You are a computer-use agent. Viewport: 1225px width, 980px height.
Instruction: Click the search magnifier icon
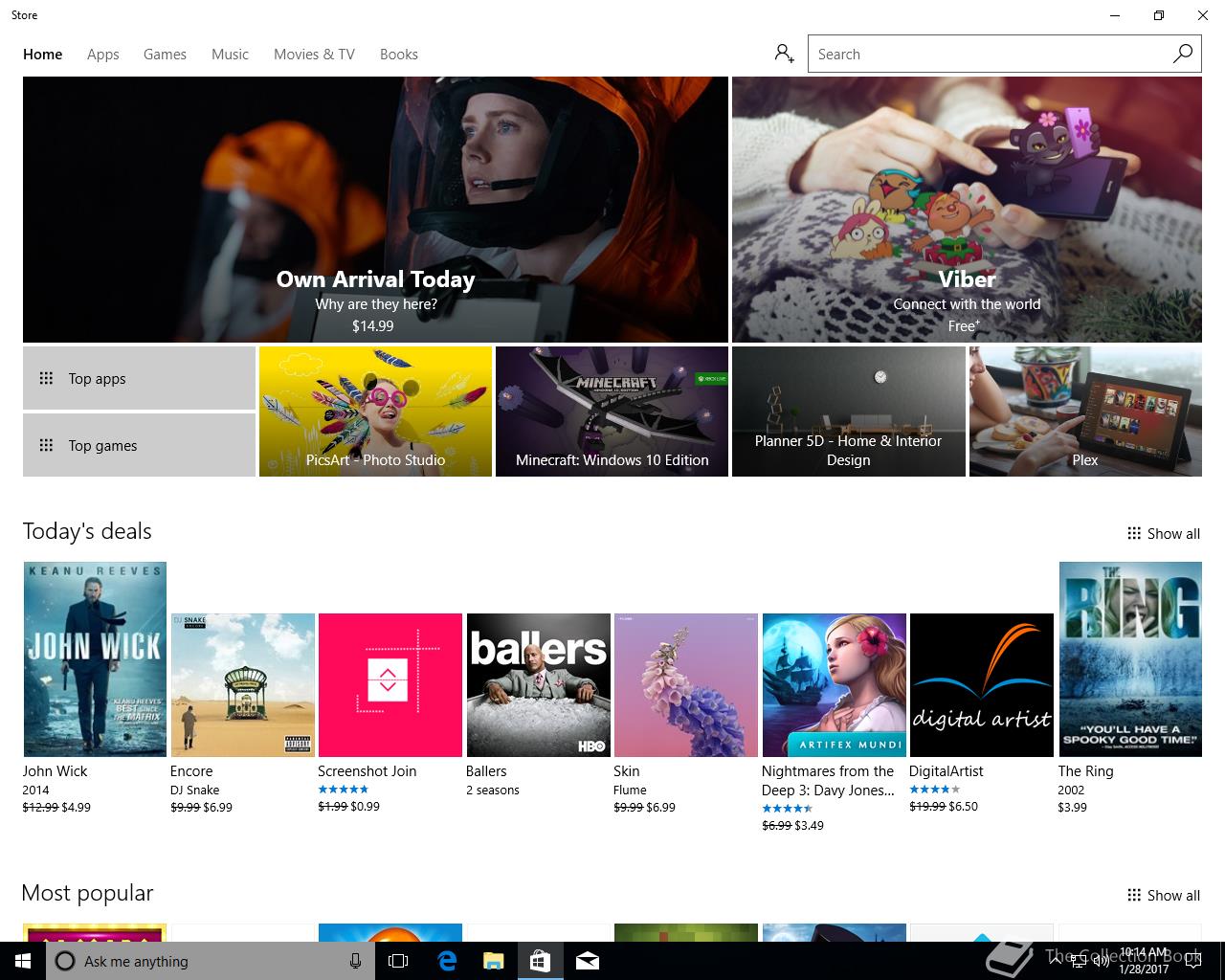(x=1183, y=54)
